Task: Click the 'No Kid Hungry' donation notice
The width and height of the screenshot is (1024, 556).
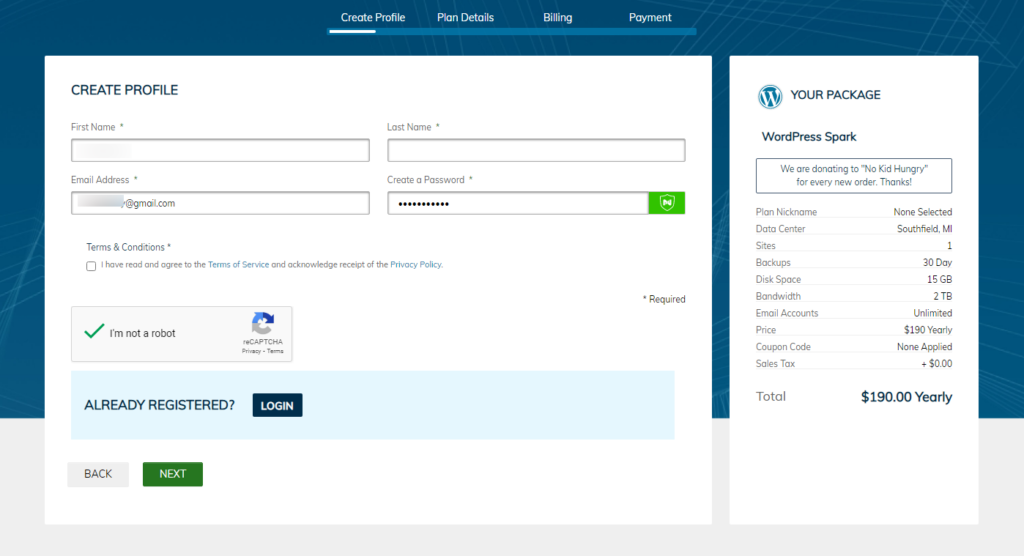Action: pyautogui.click(x=854, y=175)
